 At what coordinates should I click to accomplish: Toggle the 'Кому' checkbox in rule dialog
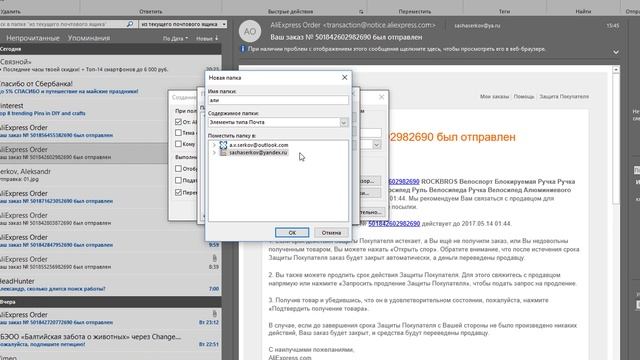[x=178, y=144]
